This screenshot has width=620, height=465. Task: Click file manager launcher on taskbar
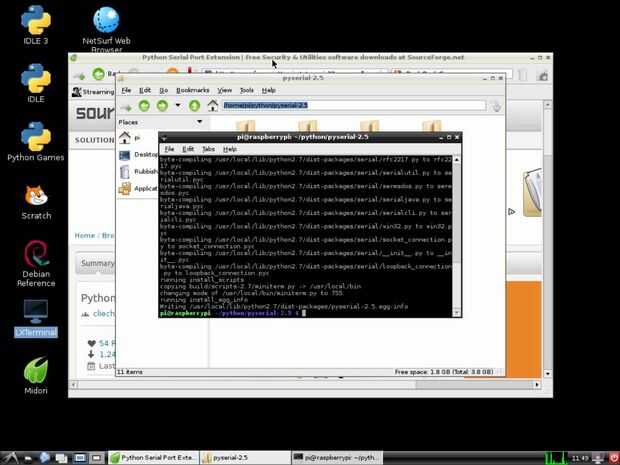pos(28,458)
